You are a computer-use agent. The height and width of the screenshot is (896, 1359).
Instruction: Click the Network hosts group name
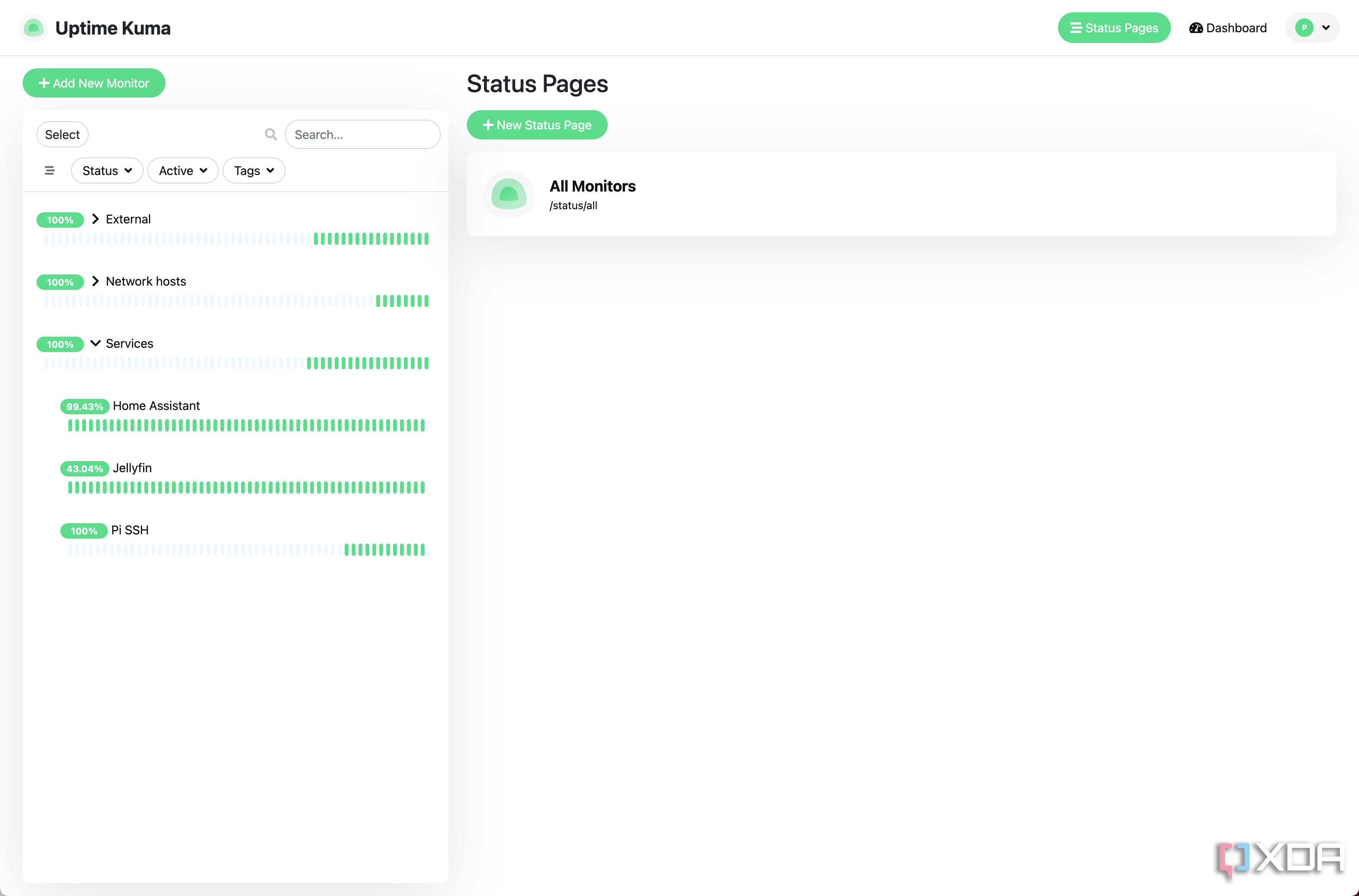tap(146, 281)
